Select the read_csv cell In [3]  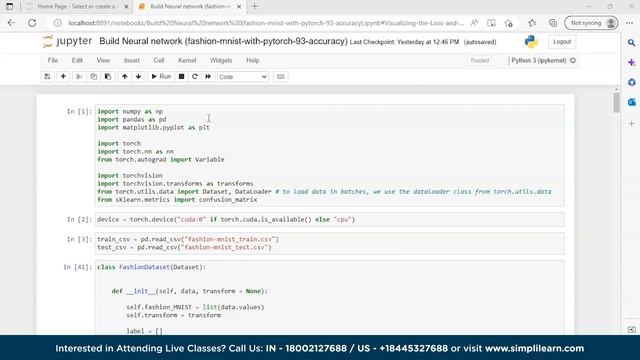click(329, 243)
